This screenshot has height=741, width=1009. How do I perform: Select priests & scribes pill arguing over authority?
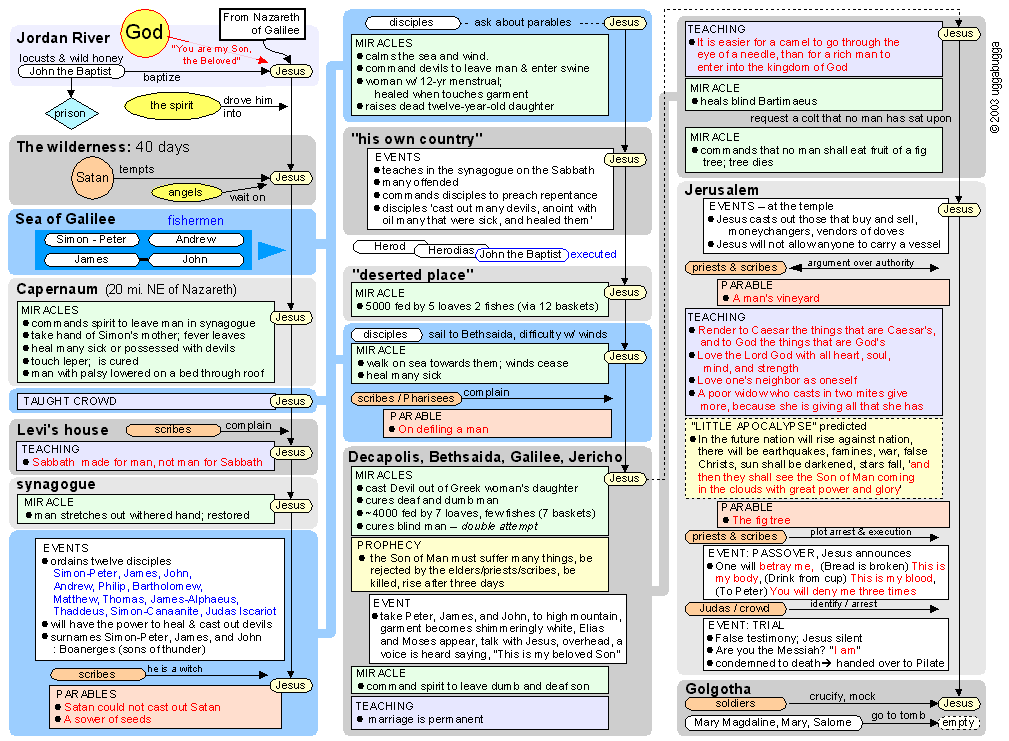pyautogui.click(x=735, y=268)
